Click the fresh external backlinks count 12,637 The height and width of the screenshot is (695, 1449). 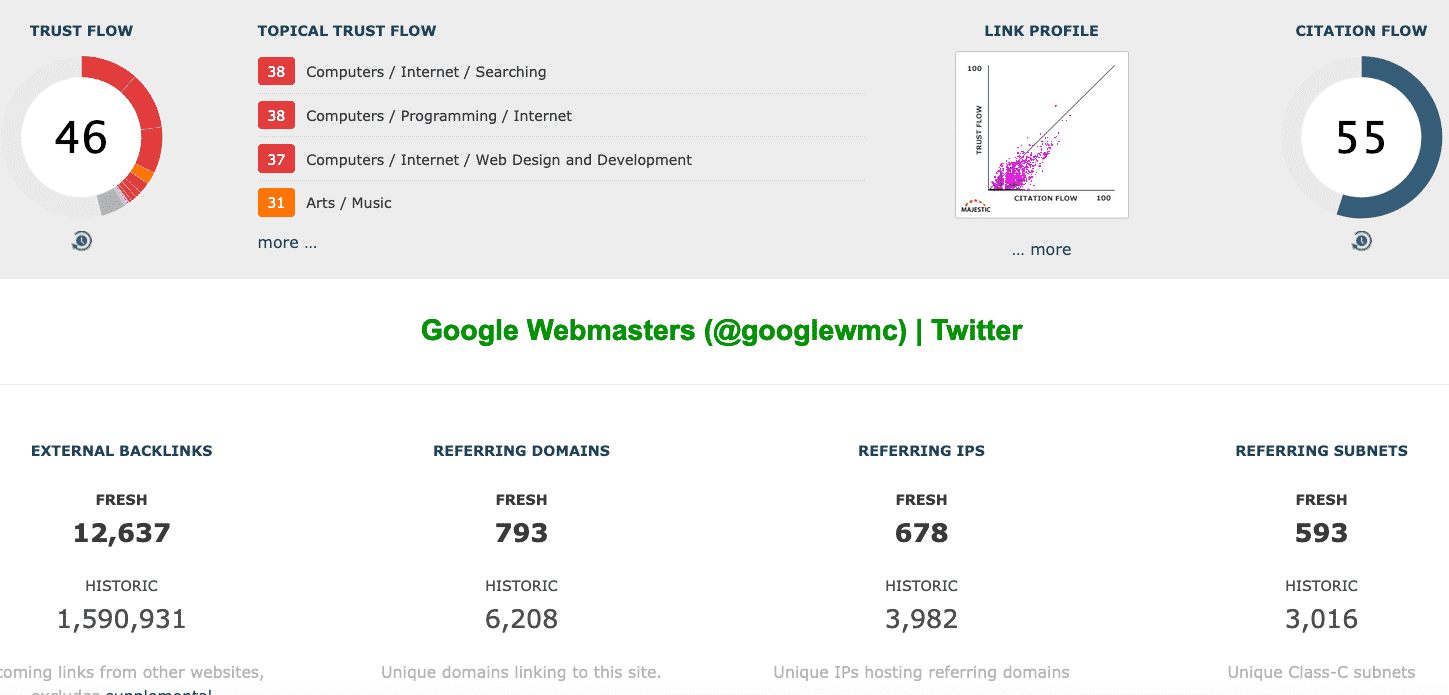point(122,533)
